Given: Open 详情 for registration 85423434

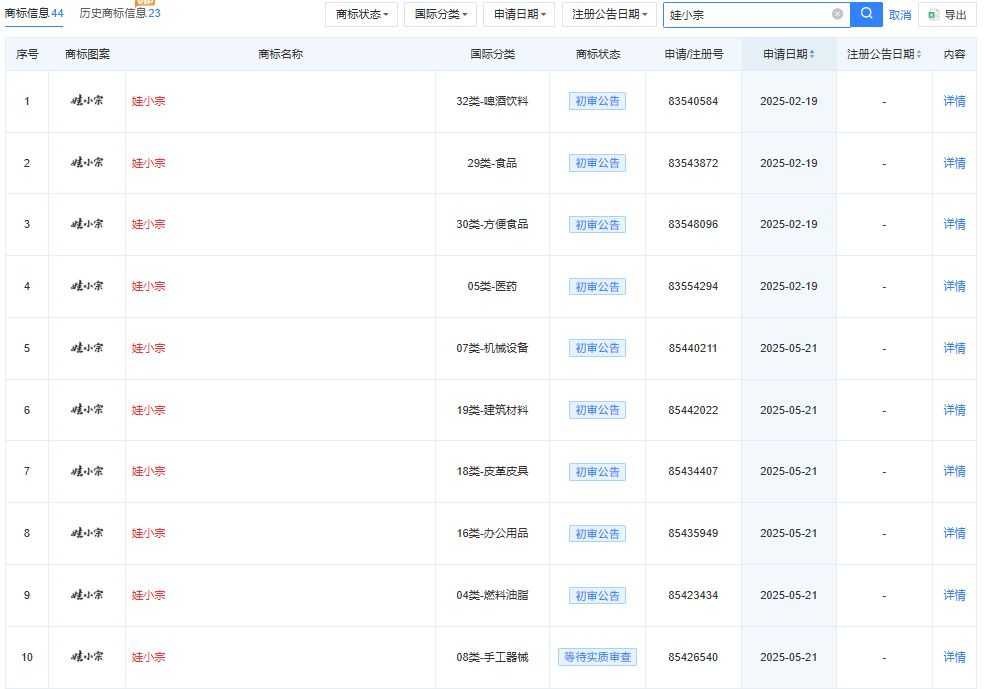Looking at the screenshot, I should (x=954, y=595).
